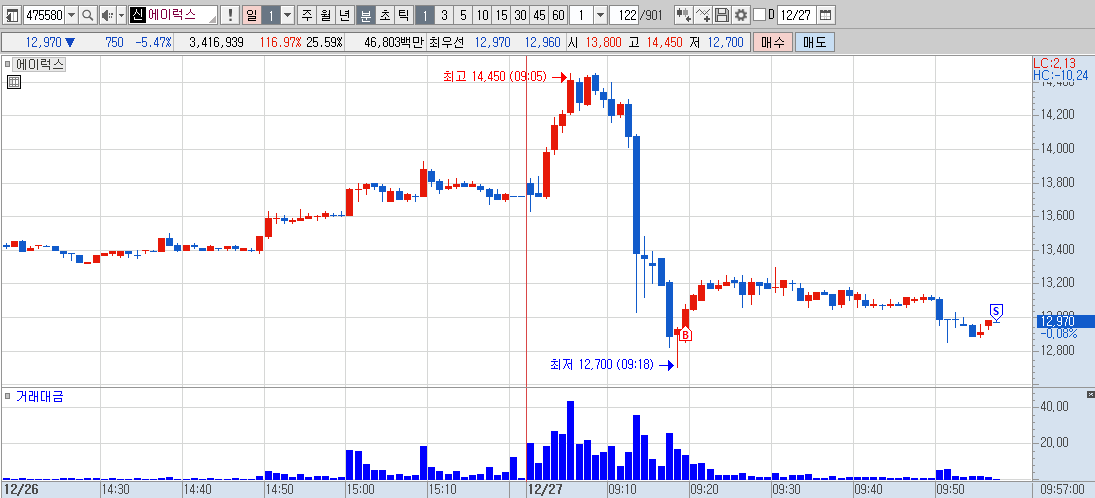Click the current price 12,970 in quote bar
This screenshot has width=1095, height=498.
click(43, 43)
